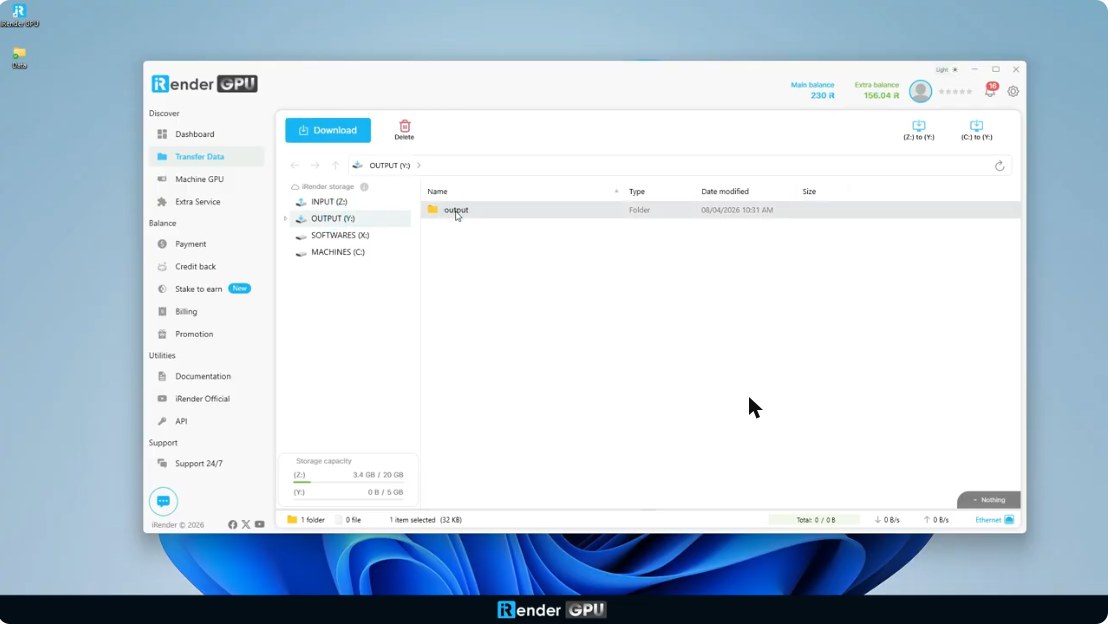Click the Machine GPU sidebar icon
1108x624 pixels.
pyautogui.click(x=162, y=179)
